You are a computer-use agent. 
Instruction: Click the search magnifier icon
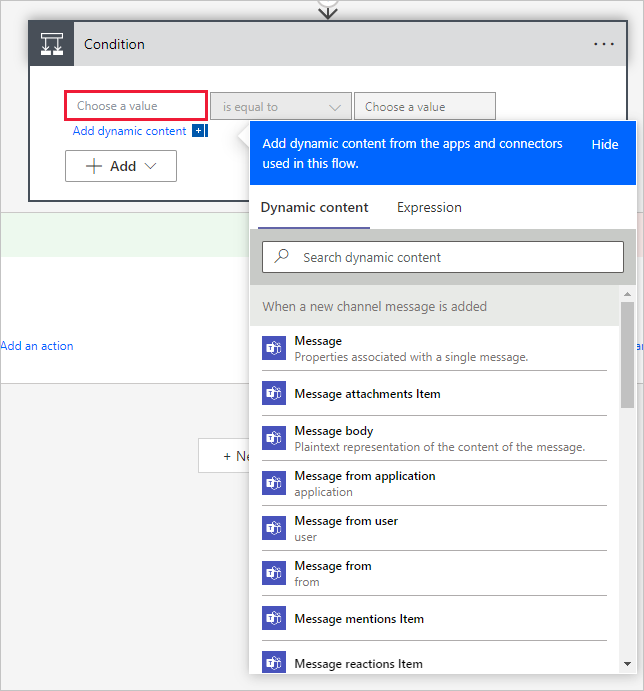283,257
